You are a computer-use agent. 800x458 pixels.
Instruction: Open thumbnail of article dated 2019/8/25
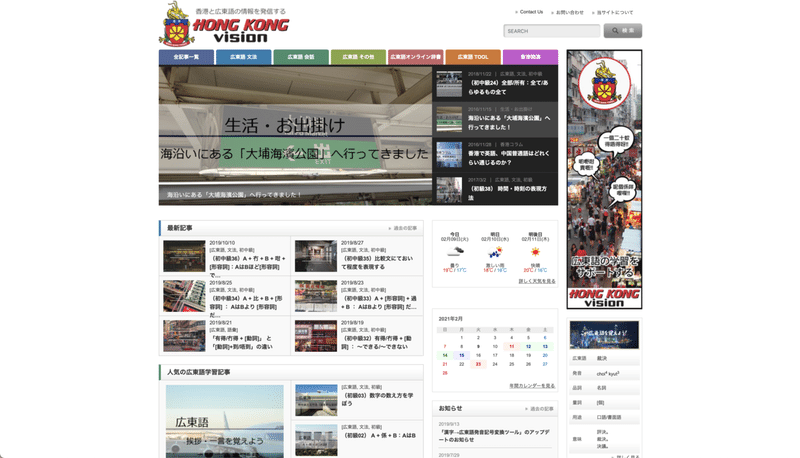point(184,296)
